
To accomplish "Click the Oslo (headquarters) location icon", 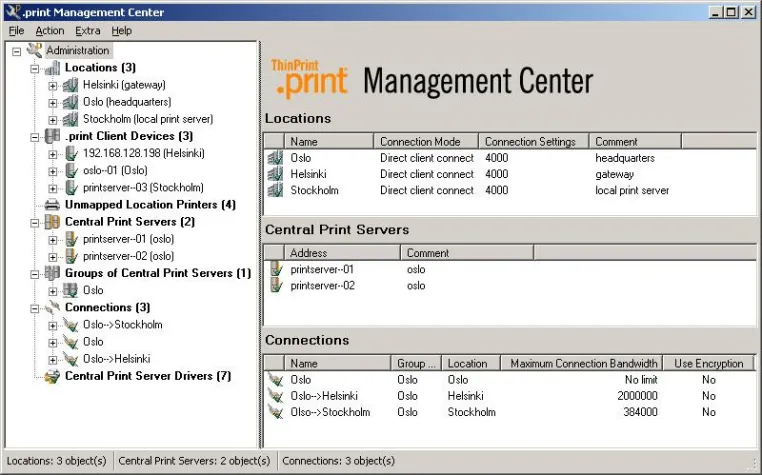I will pos(70,102).
